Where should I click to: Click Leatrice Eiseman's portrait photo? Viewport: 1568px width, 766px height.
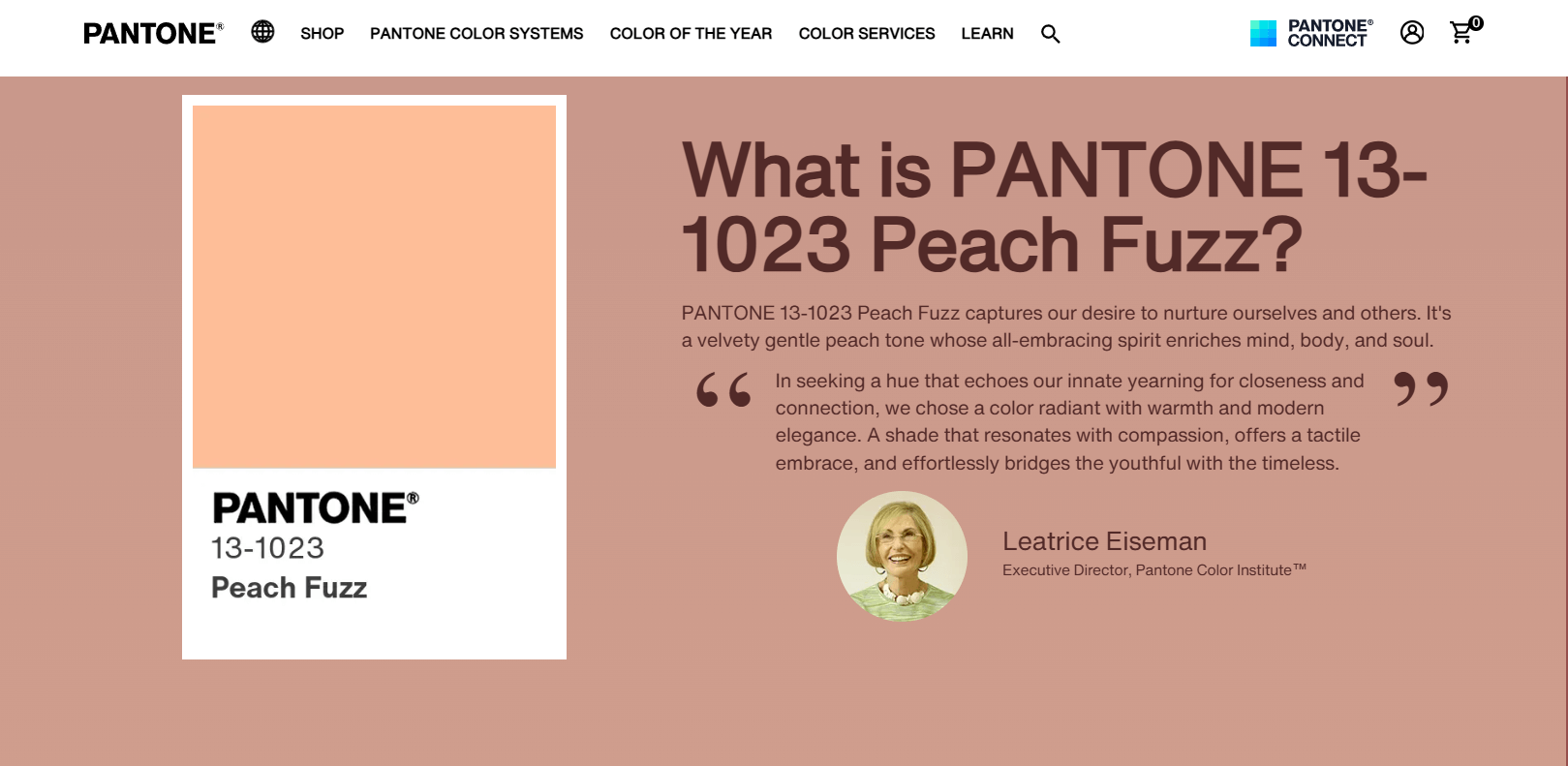(x=902, y=556)
